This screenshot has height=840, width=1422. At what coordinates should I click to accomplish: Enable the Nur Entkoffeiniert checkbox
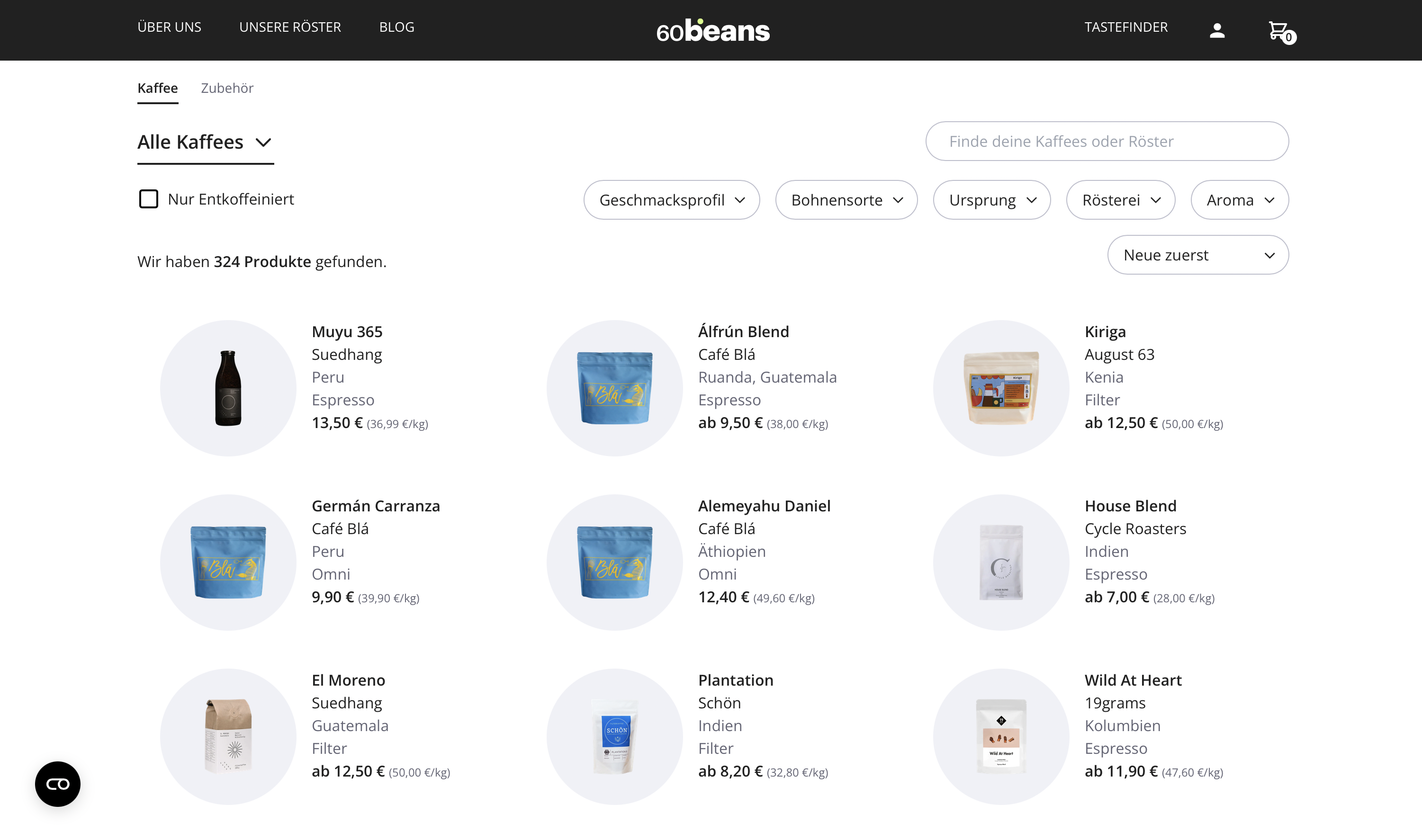tap(149, 199)
